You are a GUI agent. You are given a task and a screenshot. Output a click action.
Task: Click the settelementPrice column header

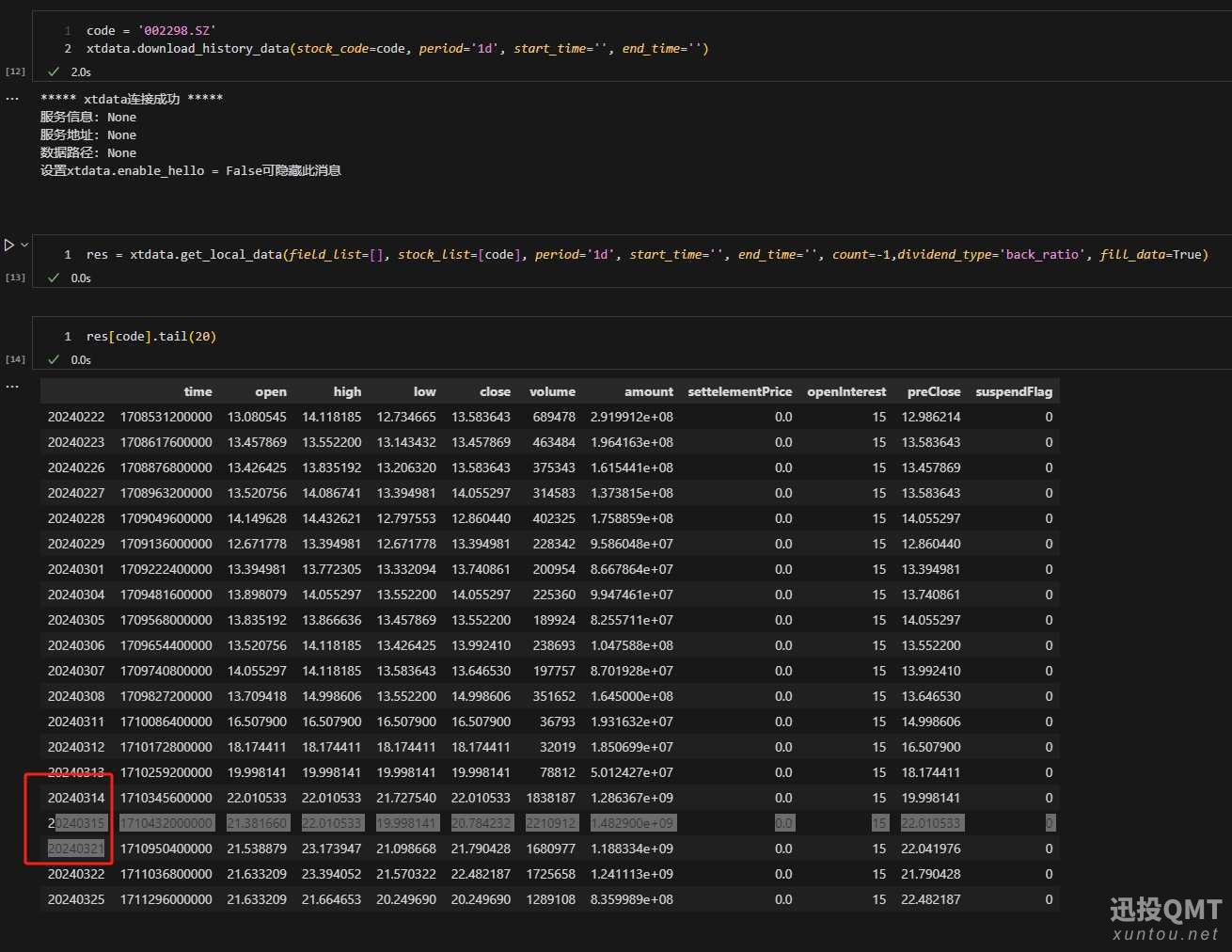tap(740, 391)
